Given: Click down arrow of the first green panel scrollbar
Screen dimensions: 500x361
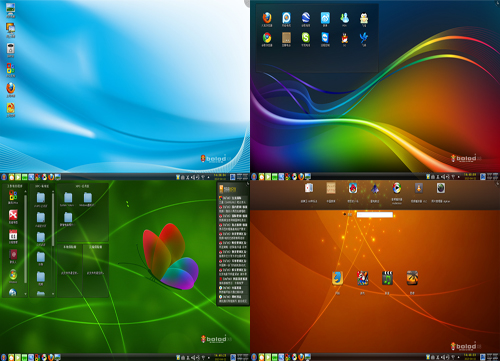Looking at the screenshot, I should point(26,294).
